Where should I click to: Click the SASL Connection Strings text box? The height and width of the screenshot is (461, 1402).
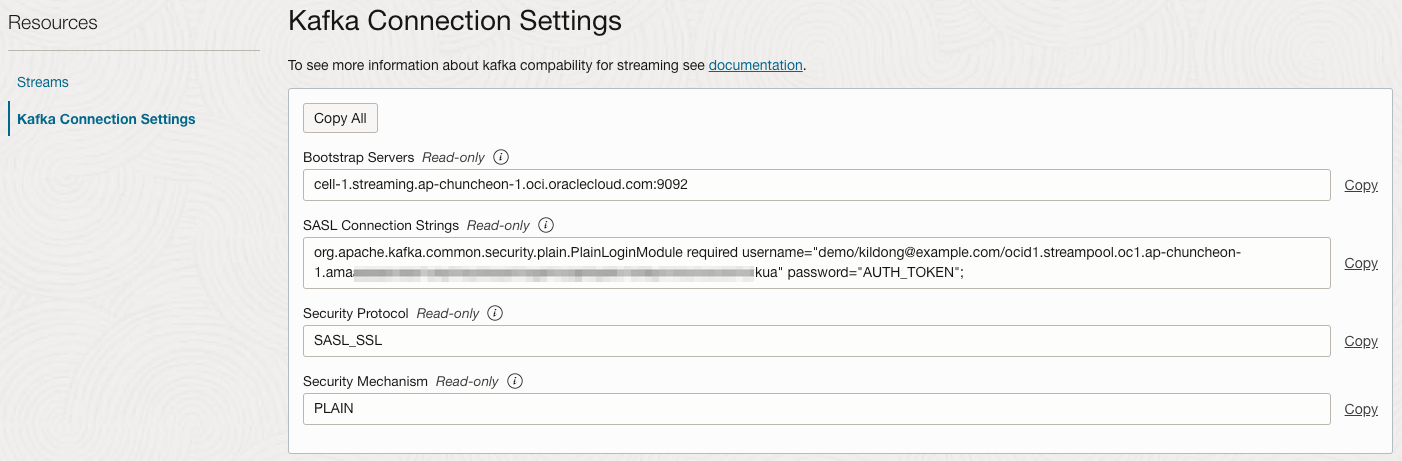pos(815,263)
